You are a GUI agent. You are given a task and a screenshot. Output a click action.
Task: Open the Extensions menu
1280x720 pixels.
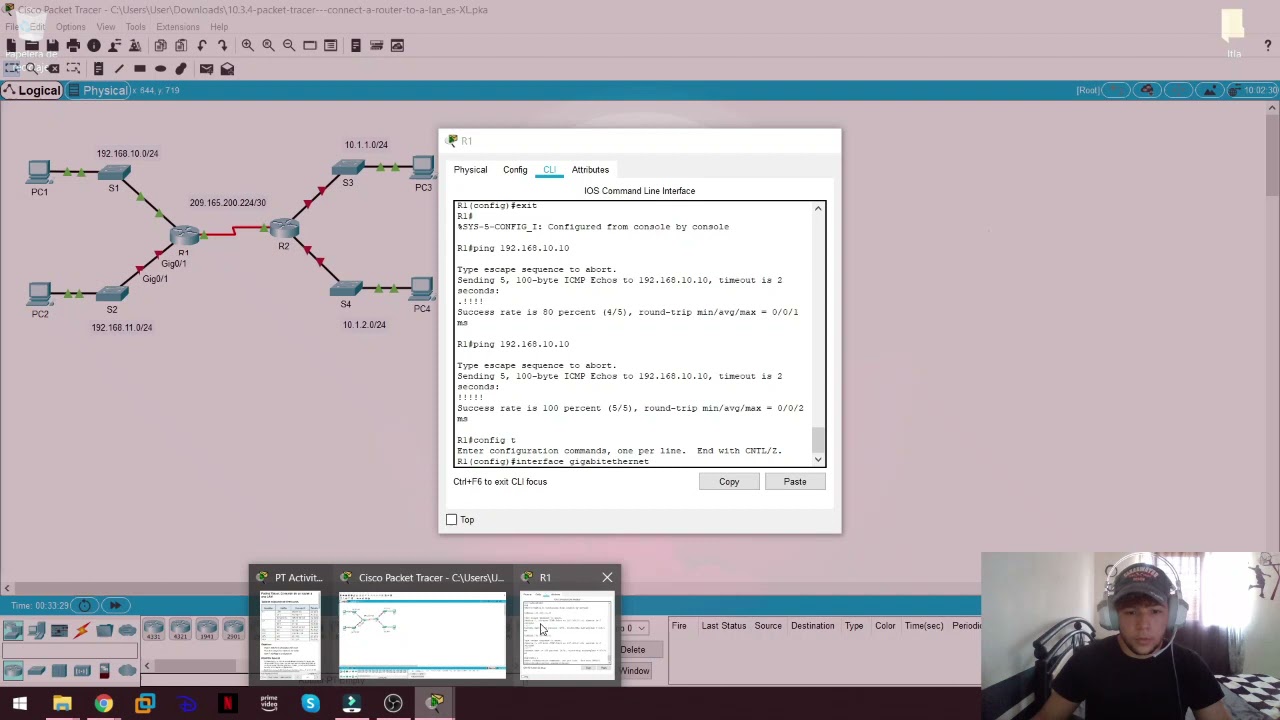click(177, 27)
